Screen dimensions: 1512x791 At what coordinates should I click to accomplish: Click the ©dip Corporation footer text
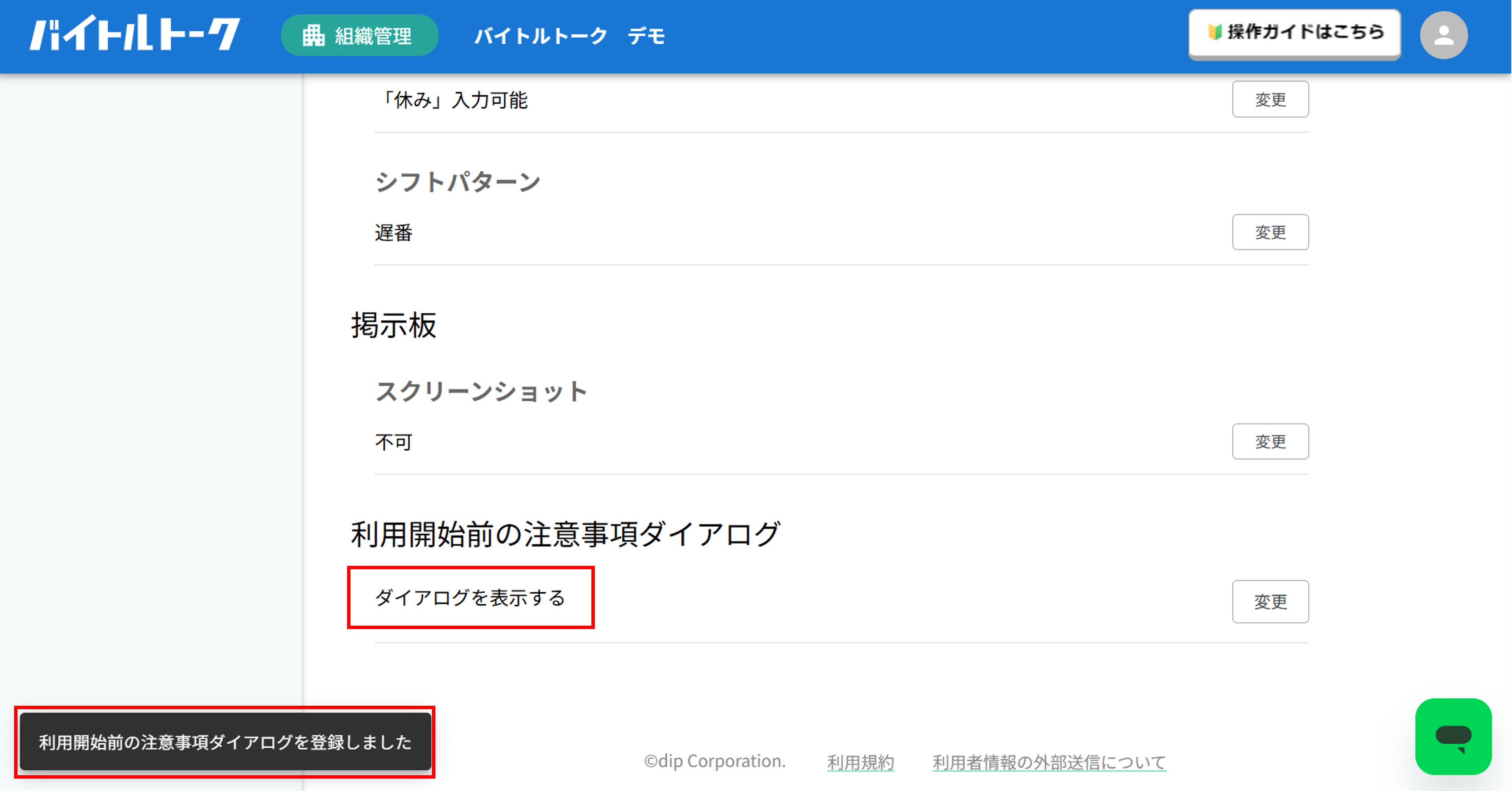click(715, 761)
